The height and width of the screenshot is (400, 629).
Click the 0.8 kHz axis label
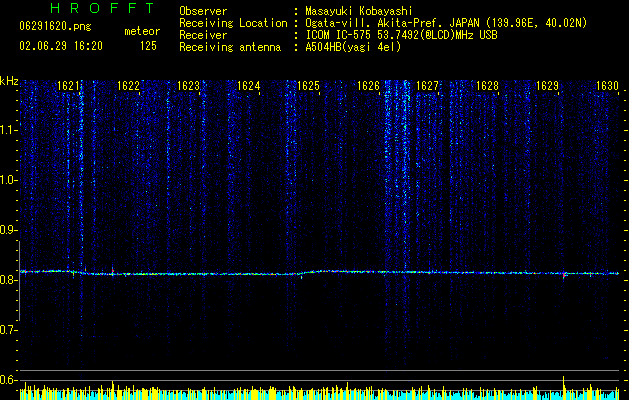[x=8, y=280]
